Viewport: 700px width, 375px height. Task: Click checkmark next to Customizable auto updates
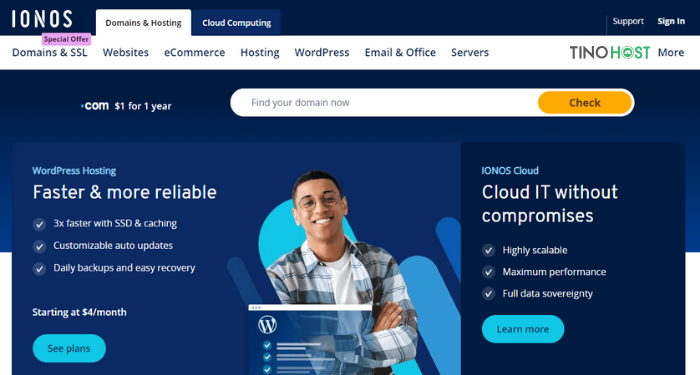(x=39, y=246)
